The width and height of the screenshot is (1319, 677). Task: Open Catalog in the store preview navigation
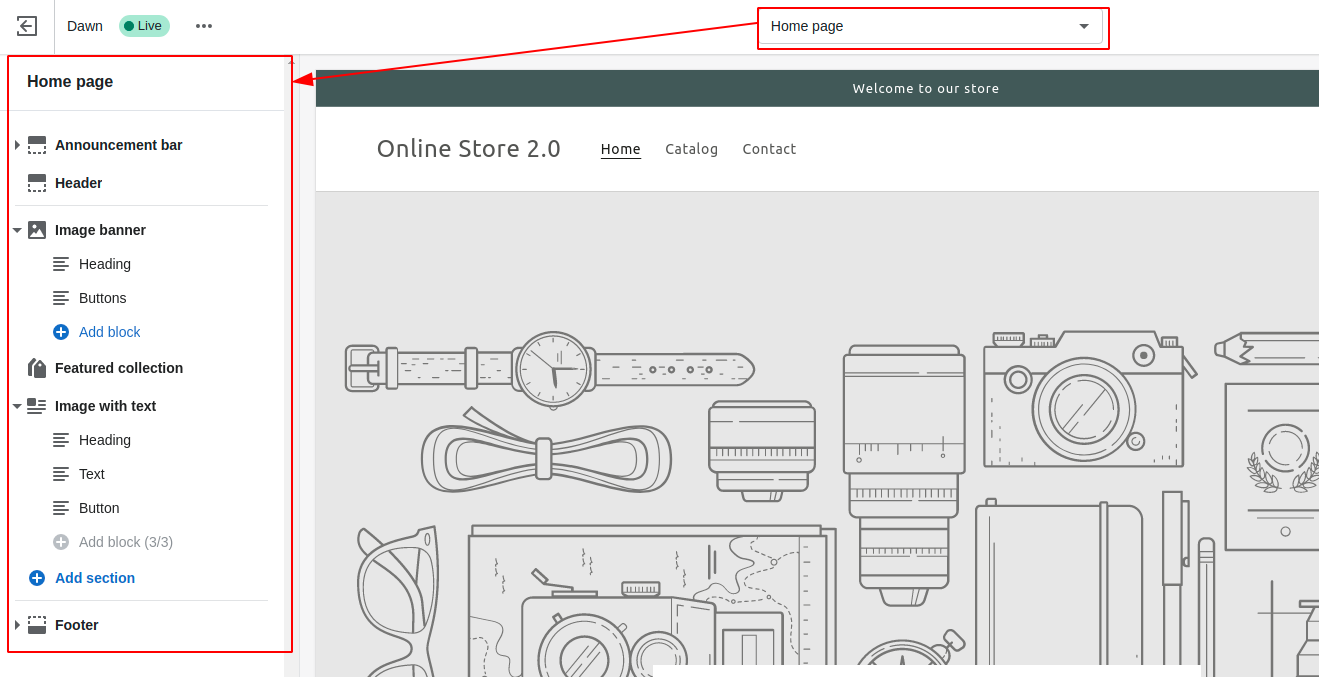coord(692,149)
